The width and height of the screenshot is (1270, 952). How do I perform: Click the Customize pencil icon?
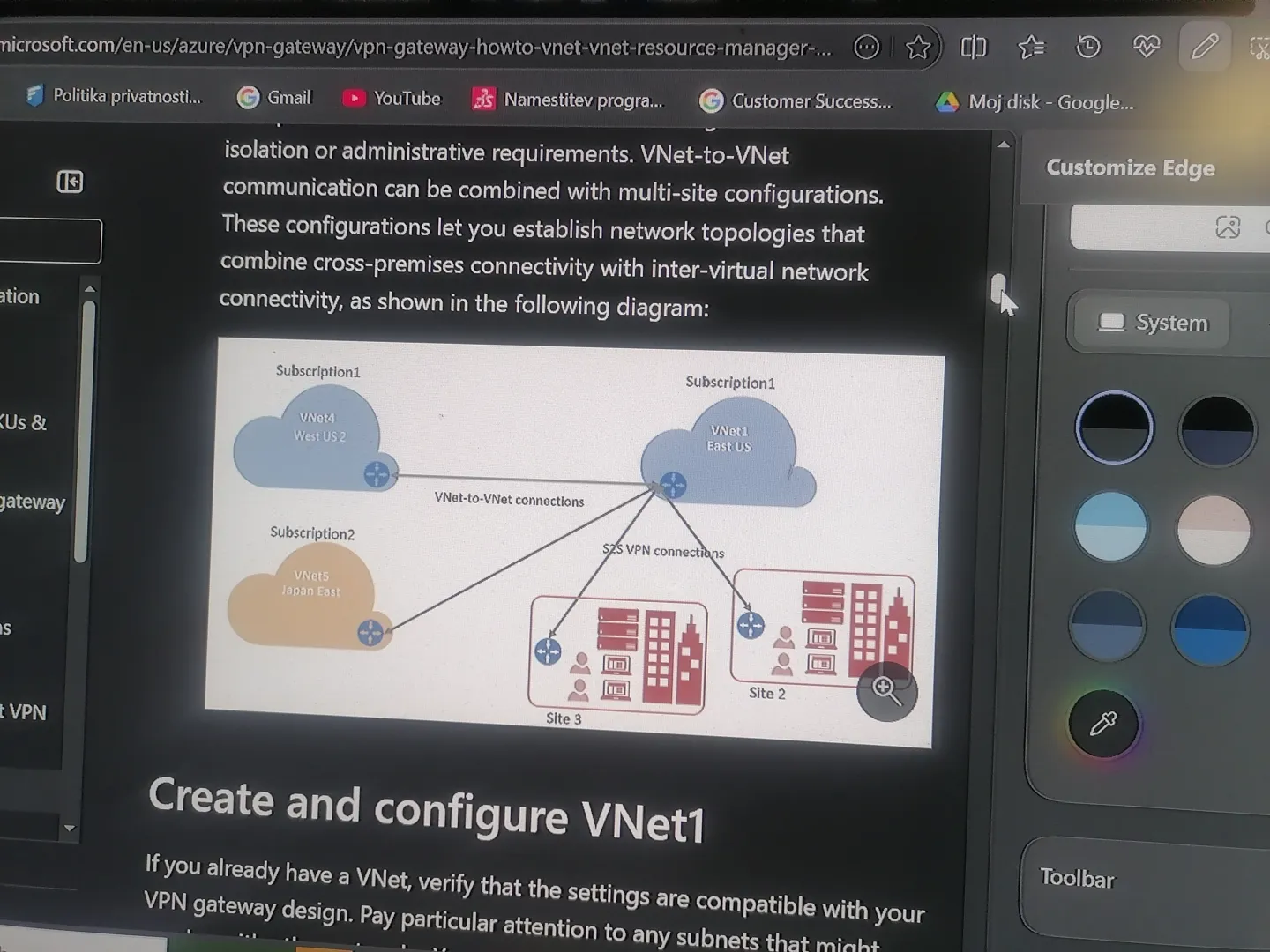click(x=1204, y=47)
